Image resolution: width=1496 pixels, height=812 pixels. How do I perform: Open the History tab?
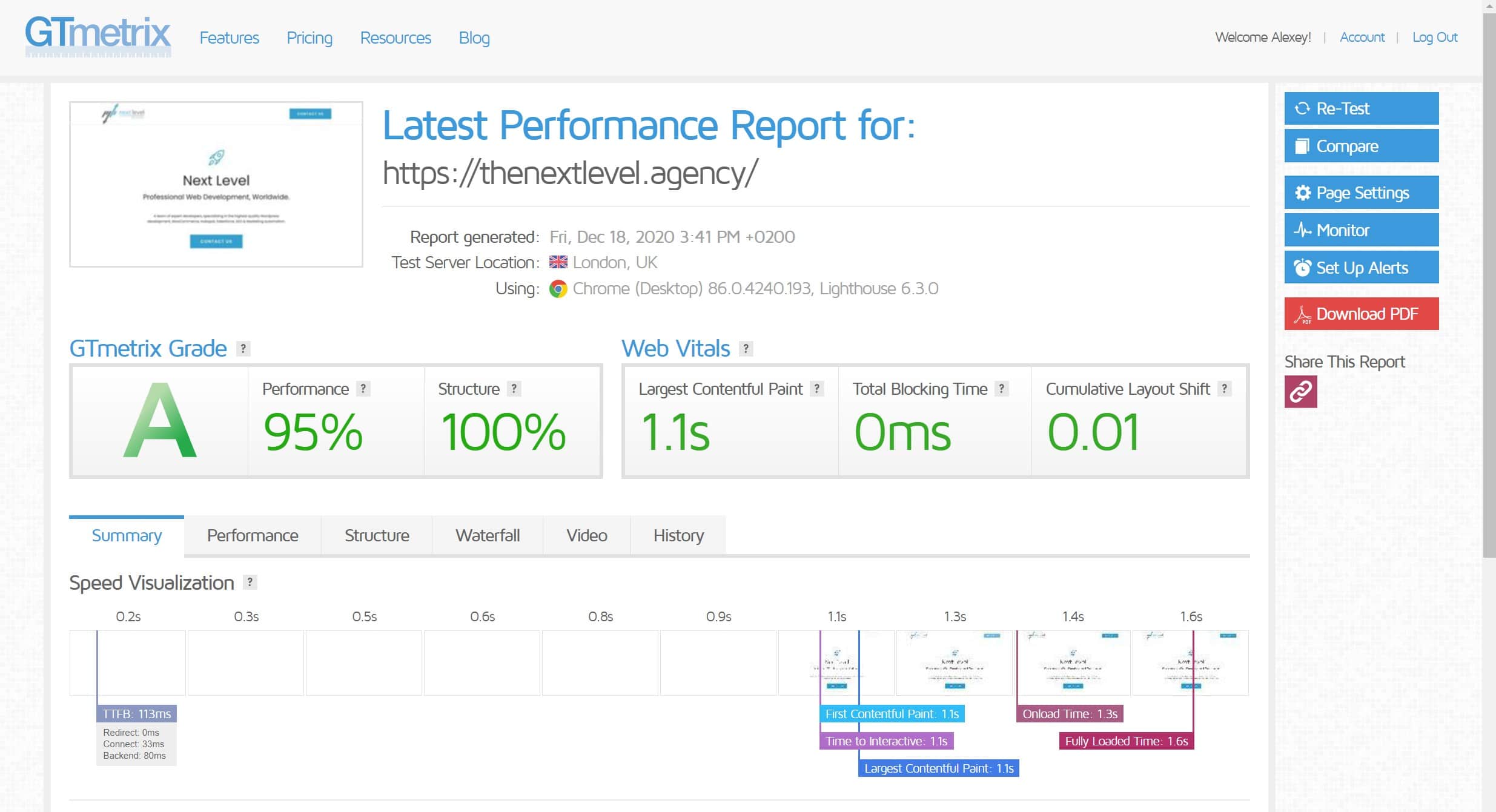(x=678, y=536)
